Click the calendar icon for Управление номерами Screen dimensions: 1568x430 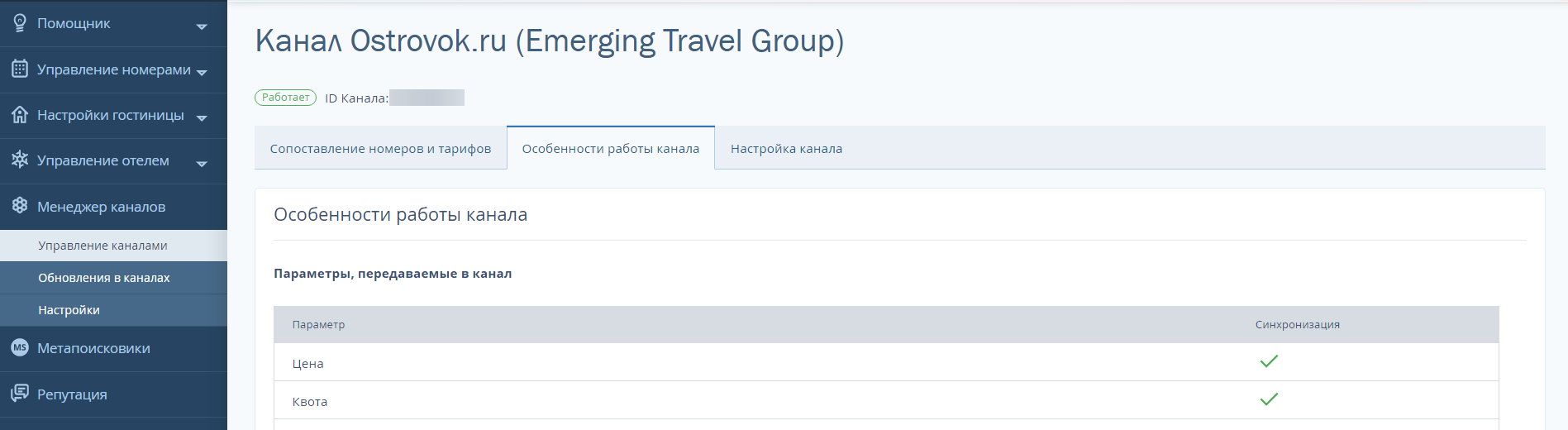pyautogui.click(x=20, y=69)
